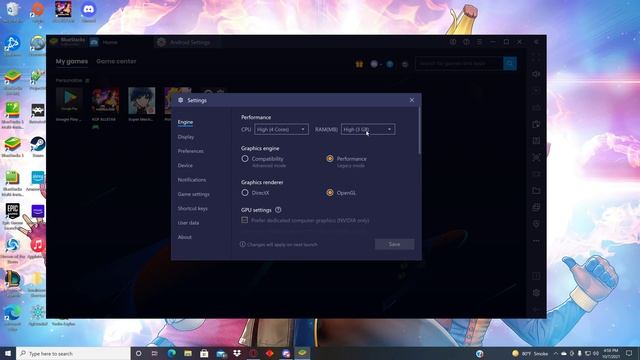Open Game center tab in BlueStacks
Screen dimensions: 640x360
116,61
